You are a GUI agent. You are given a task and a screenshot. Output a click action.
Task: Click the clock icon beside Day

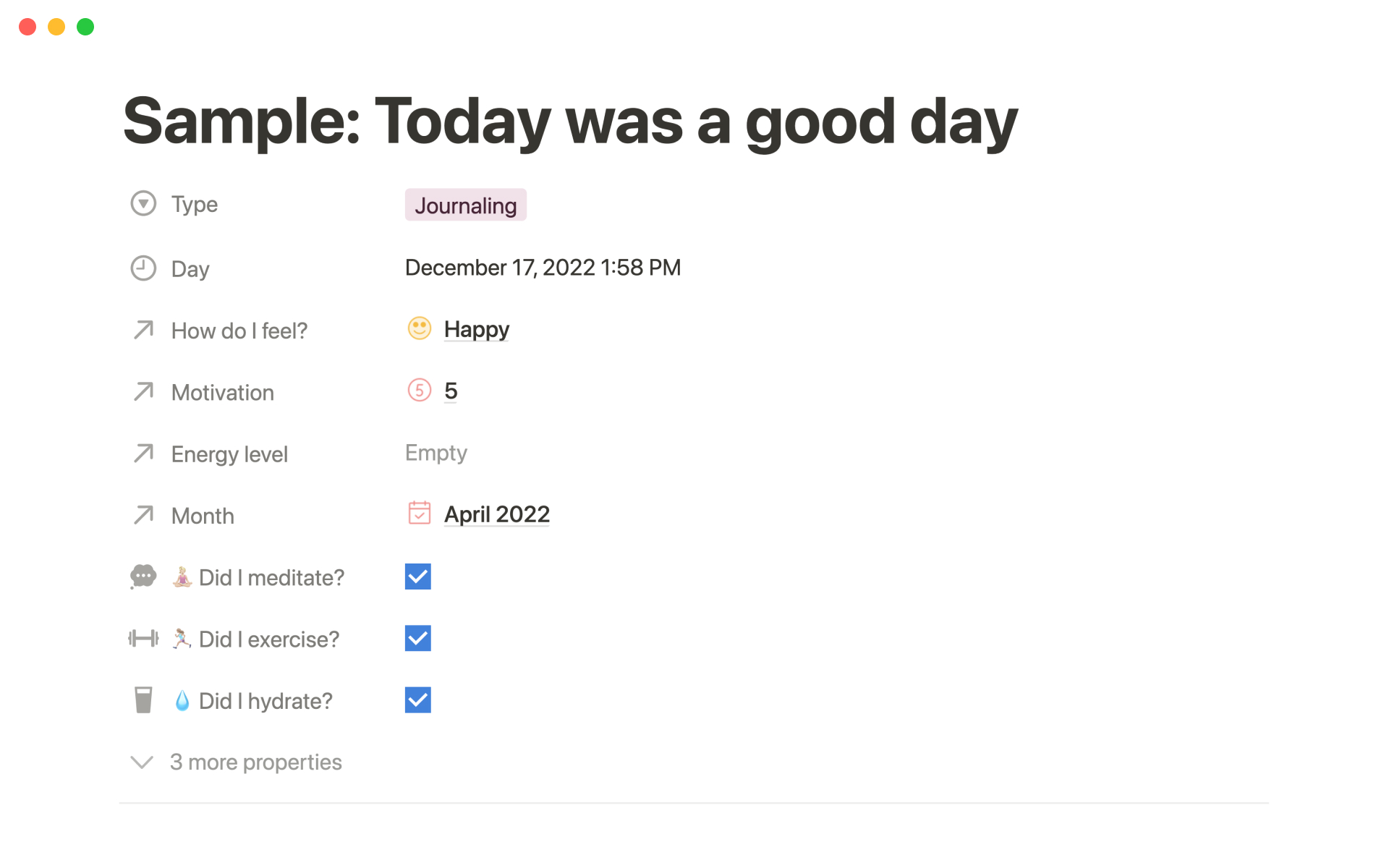coord(143,268)
